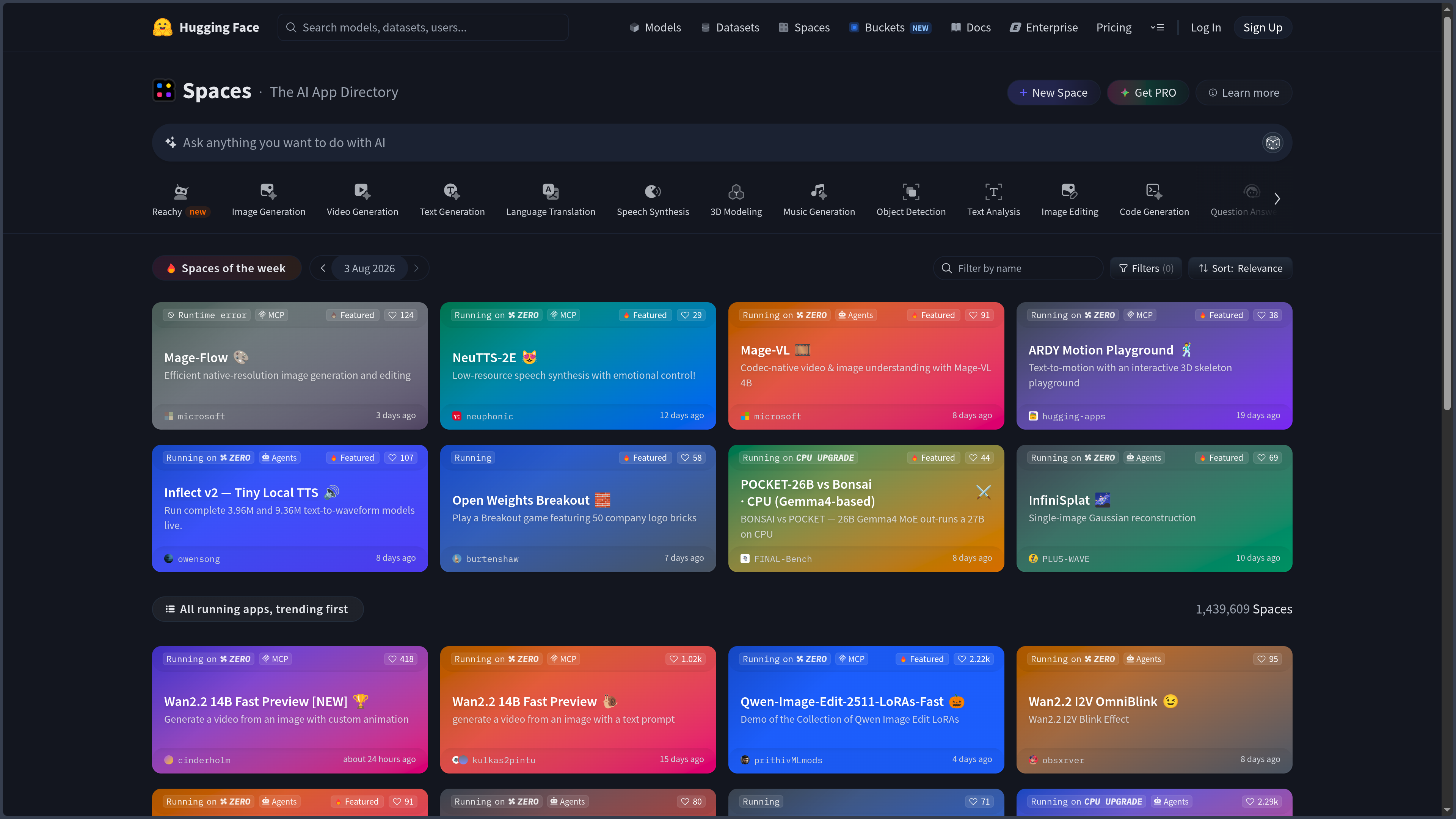Screen dimensions: 1456x819
Task: Like the ARDY Motion Playground heart counter
Action: point(1268,315)
